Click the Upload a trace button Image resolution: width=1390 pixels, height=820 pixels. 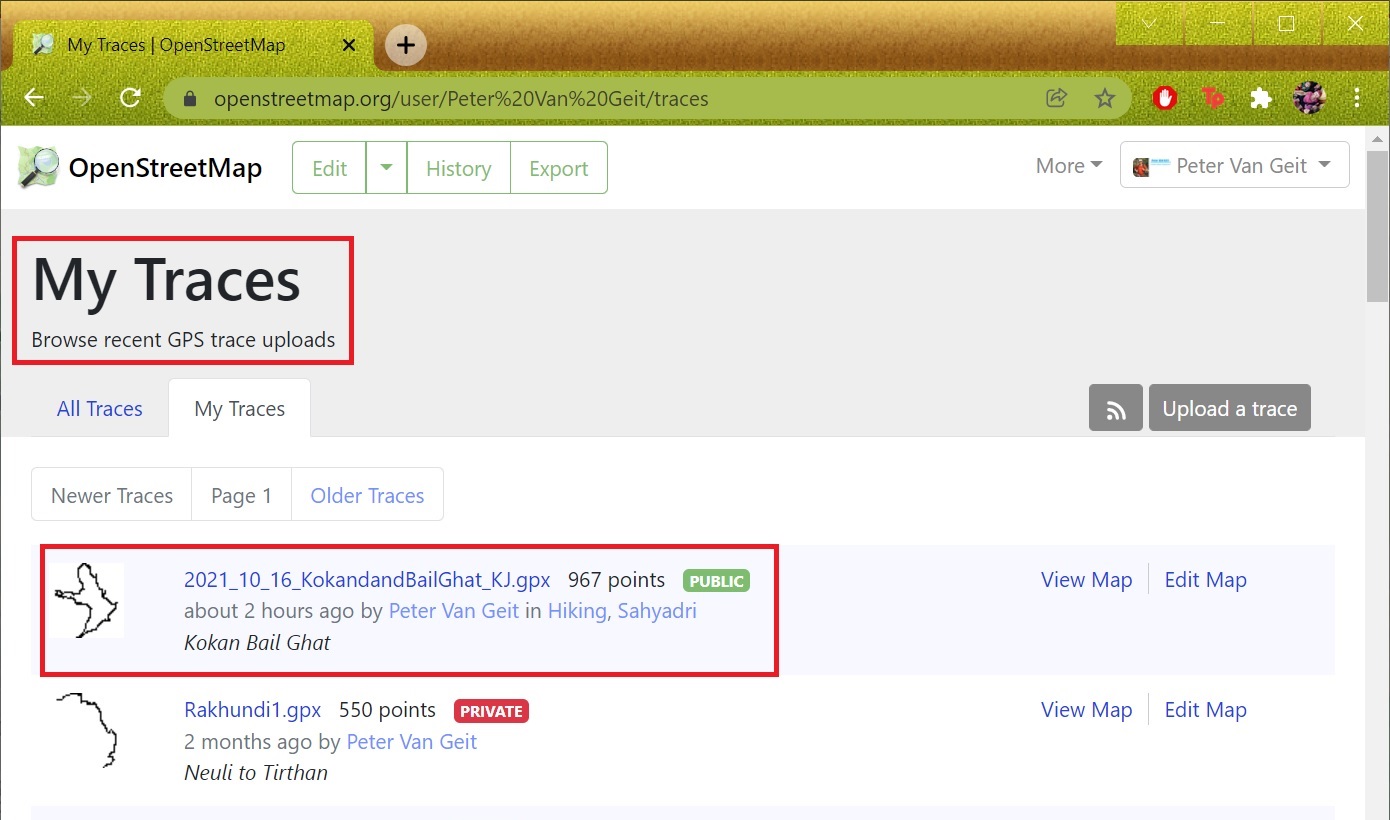coord(1230,408)
